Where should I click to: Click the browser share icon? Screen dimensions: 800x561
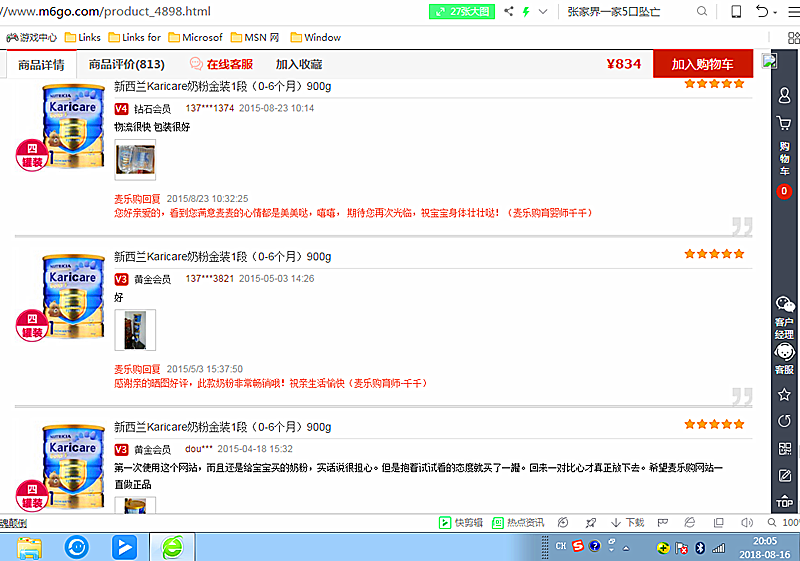(509, 12)
